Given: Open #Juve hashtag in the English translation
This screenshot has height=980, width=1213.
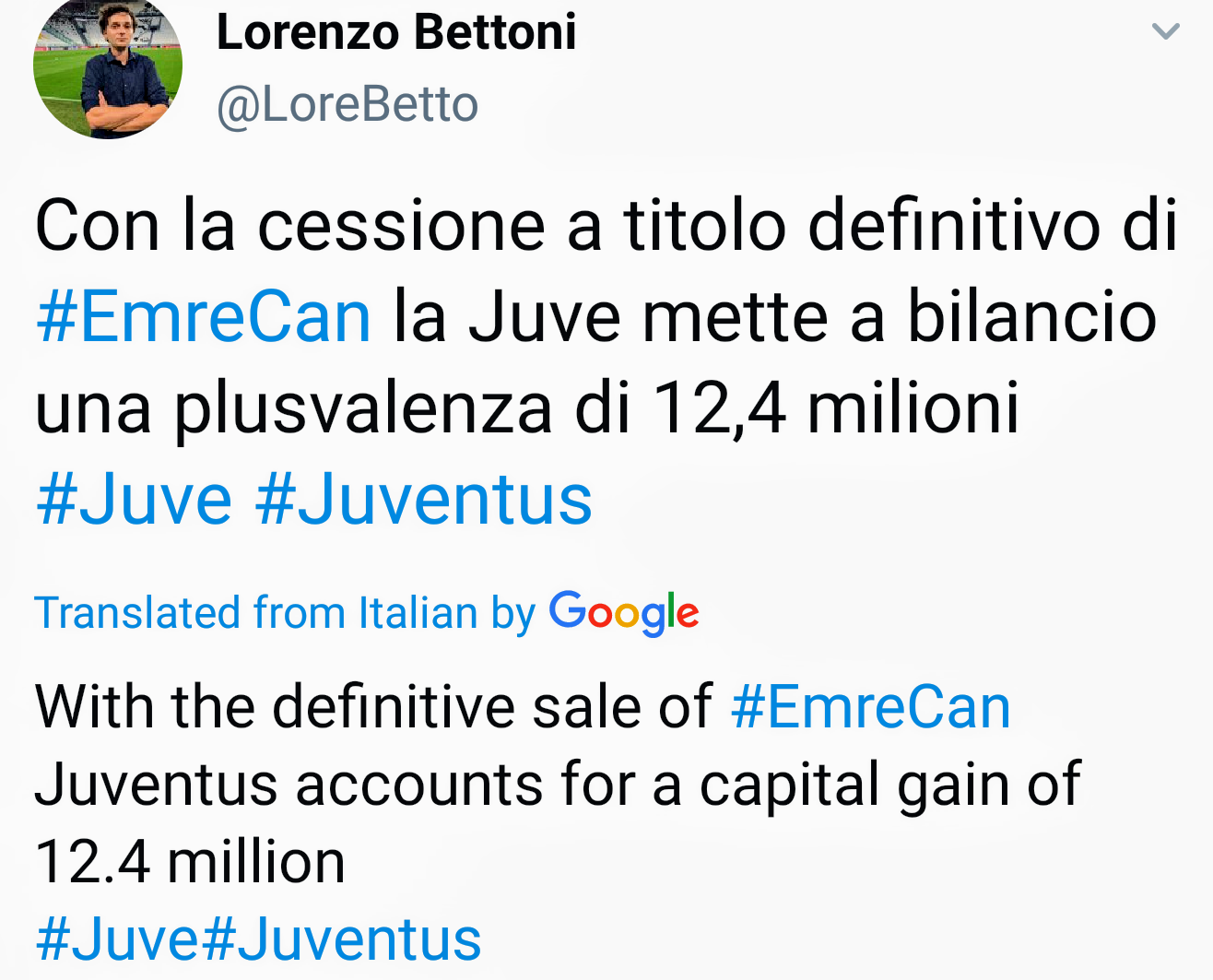Looking at the screenshot, I should (x=117, y=940).
